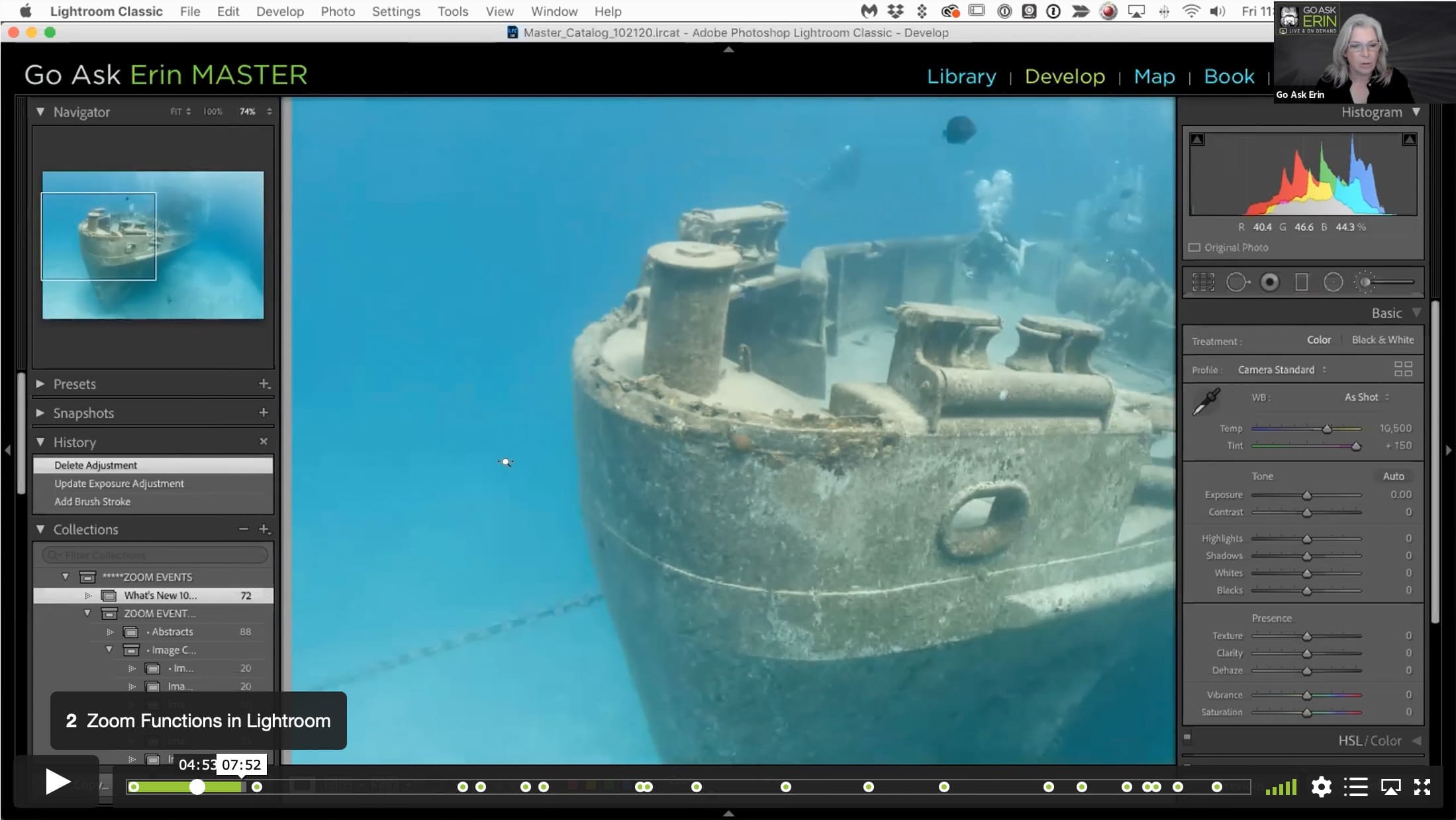
Task: Switch treatment to Black & White
Action: pos(1383,340)
